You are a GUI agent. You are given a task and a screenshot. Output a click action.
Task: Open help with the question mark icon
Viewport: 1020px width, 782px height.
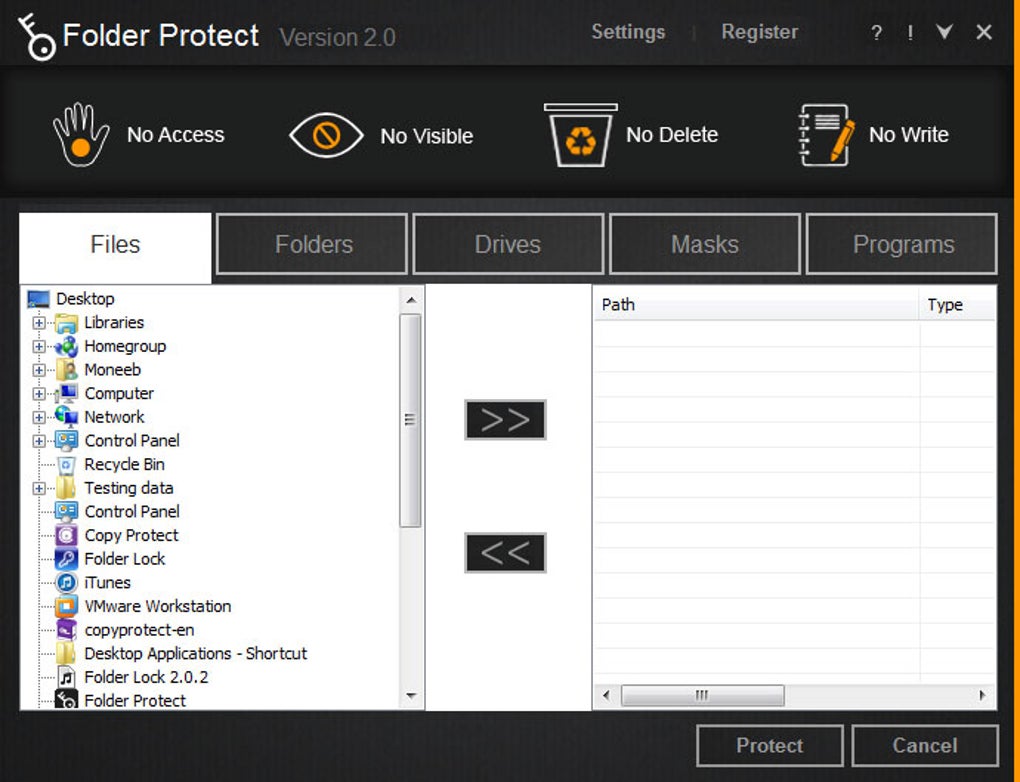click(876, 33)
